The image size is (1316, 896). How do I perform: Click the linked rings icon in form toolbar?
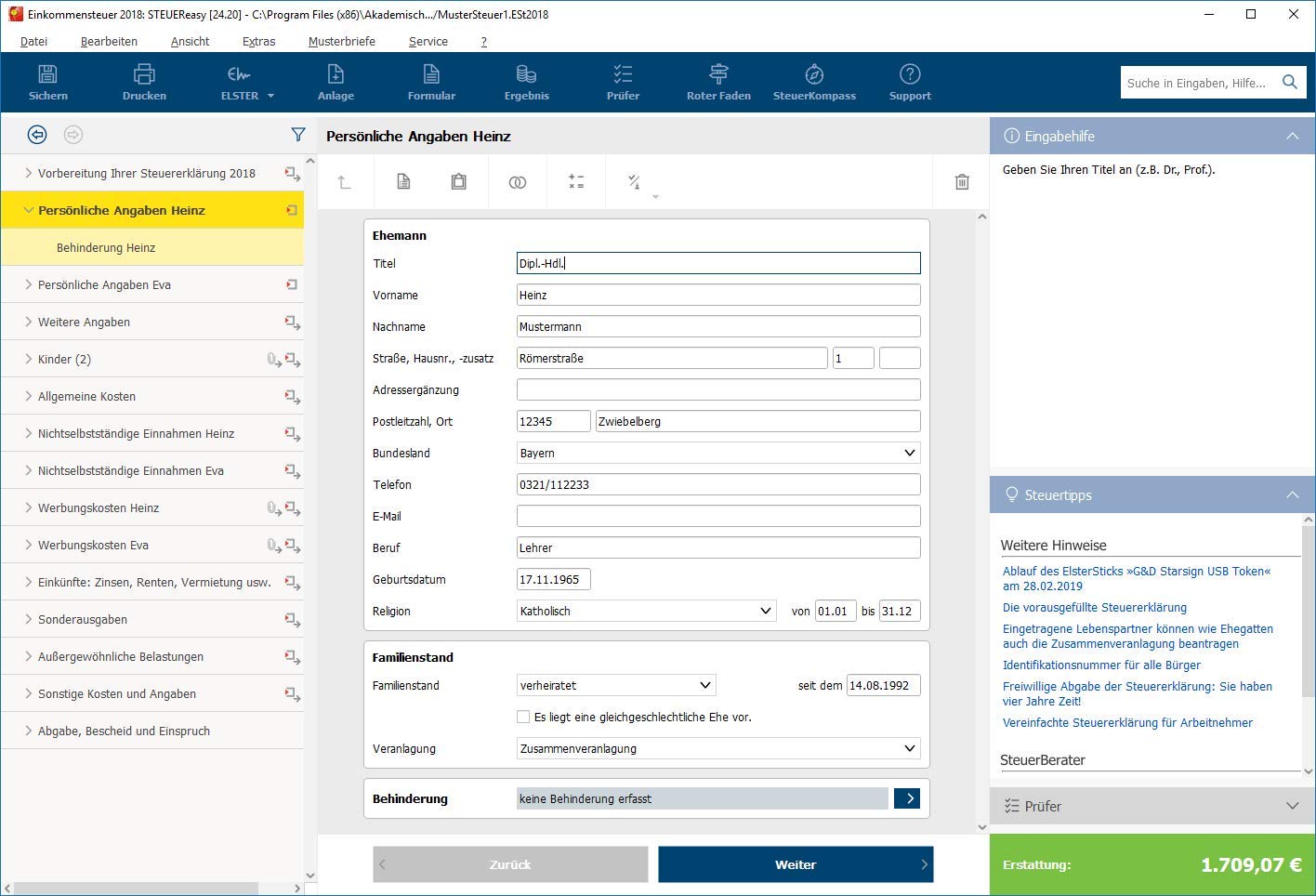click(x=518, y=182)
